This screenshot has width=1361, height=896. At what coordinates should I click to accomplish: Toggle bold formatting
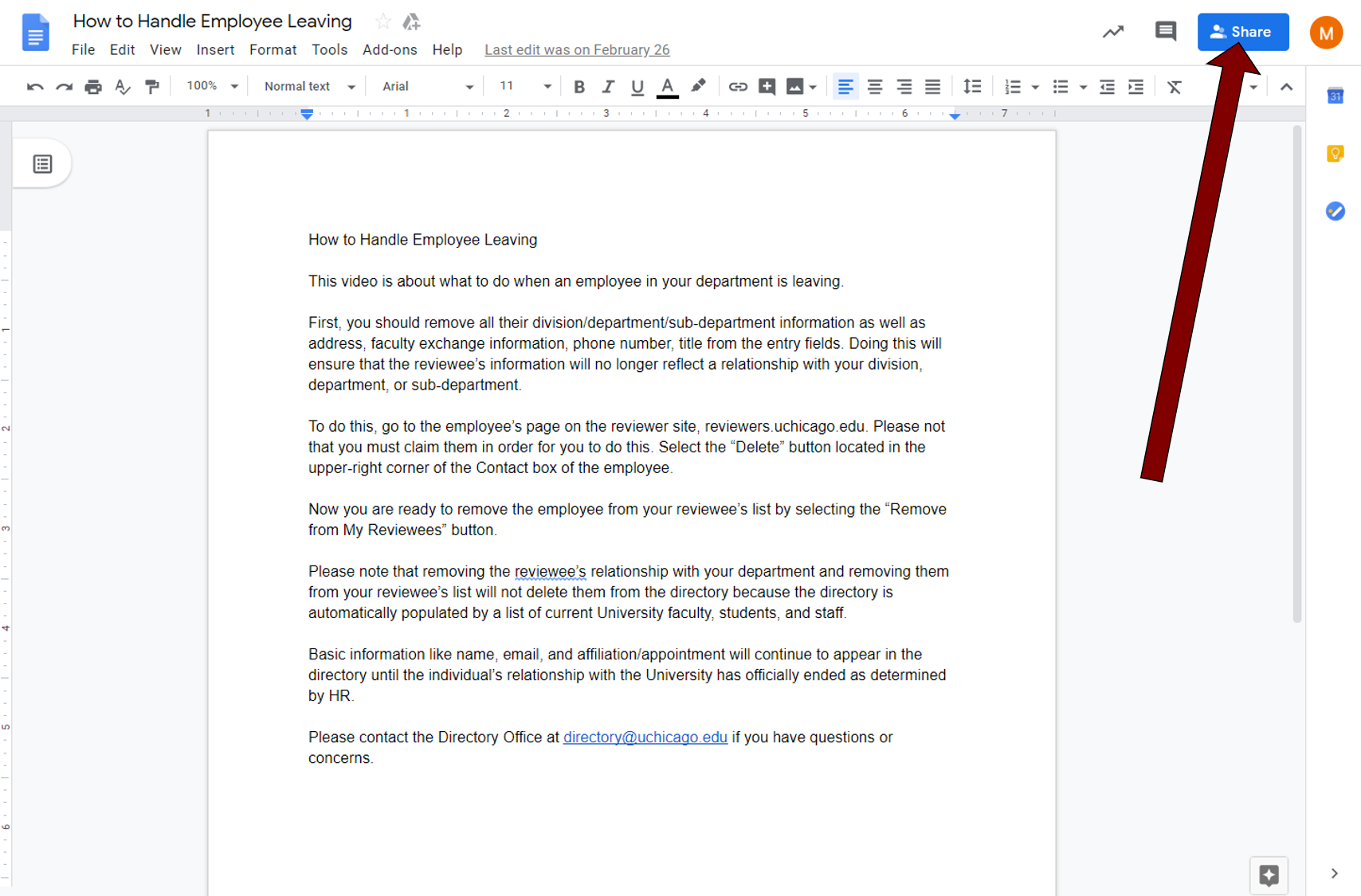point(579,87)
